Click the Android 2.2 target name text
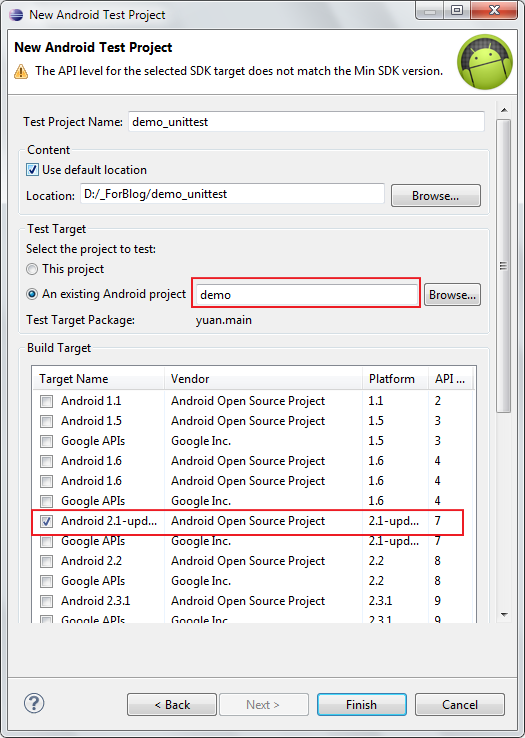 tap(91, 561)
